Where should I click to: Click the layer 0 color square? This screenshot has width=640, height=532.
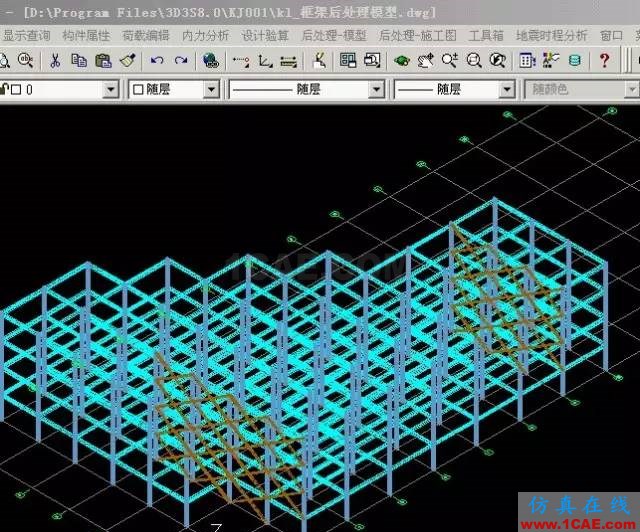pyautogui.click(x=16, y=89)
